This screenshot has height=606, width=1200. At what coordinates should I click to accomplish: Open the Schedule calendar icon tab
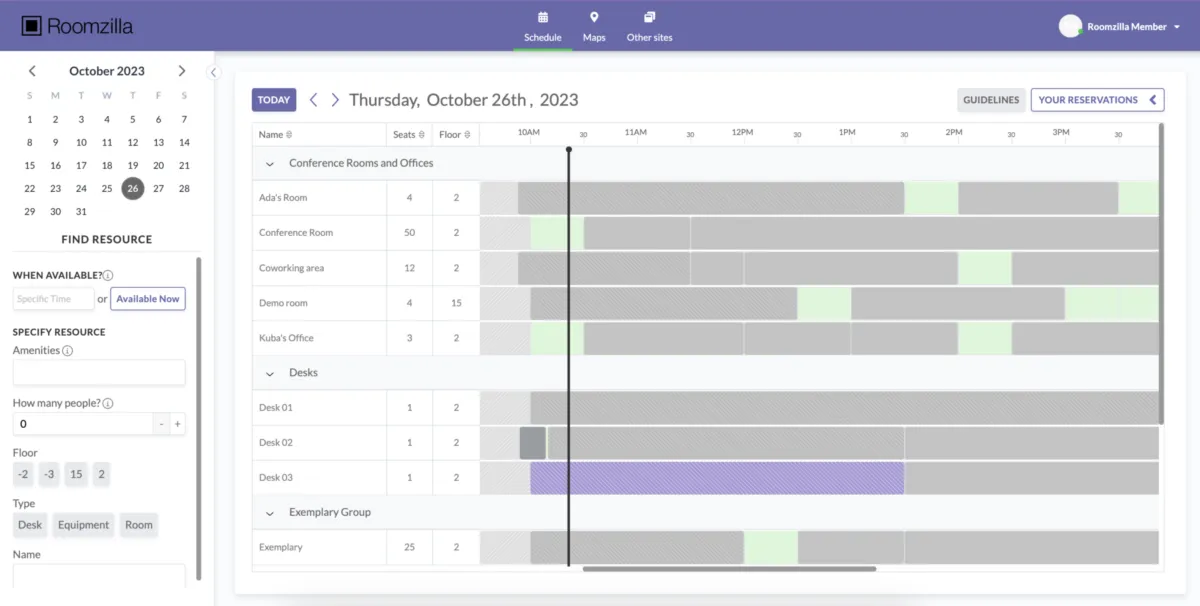coord(543,17)
